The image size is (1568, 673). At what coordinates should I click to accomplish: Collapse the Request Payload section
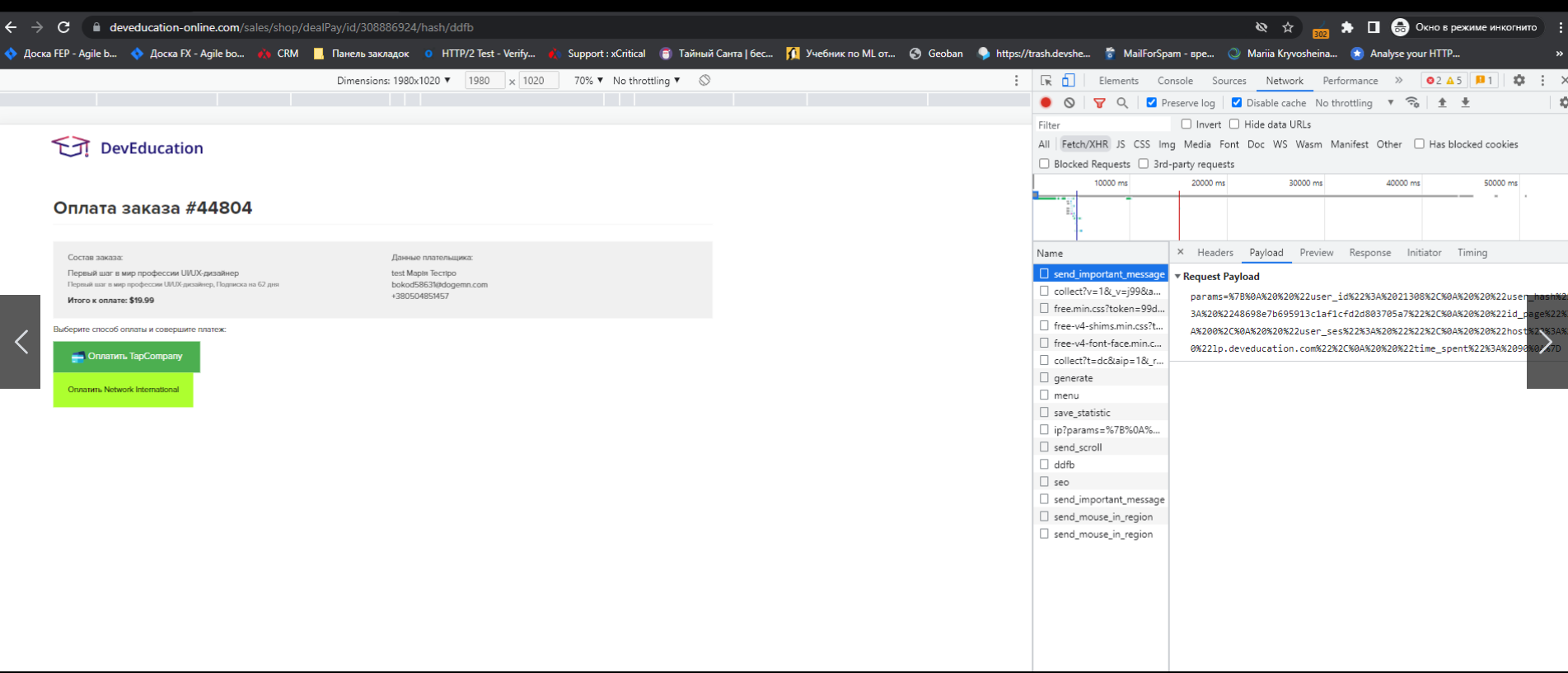coord(1177,277)
